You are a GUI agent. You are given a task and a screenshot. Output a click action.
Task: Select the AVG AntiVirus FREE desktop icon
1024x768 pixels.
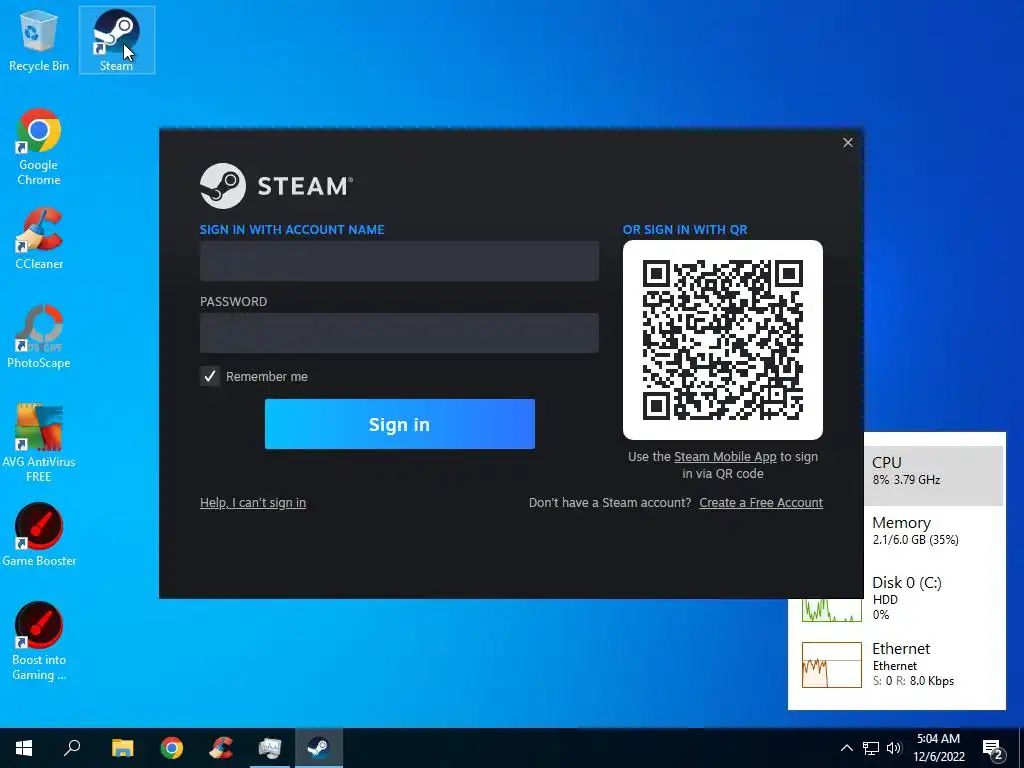39,443
